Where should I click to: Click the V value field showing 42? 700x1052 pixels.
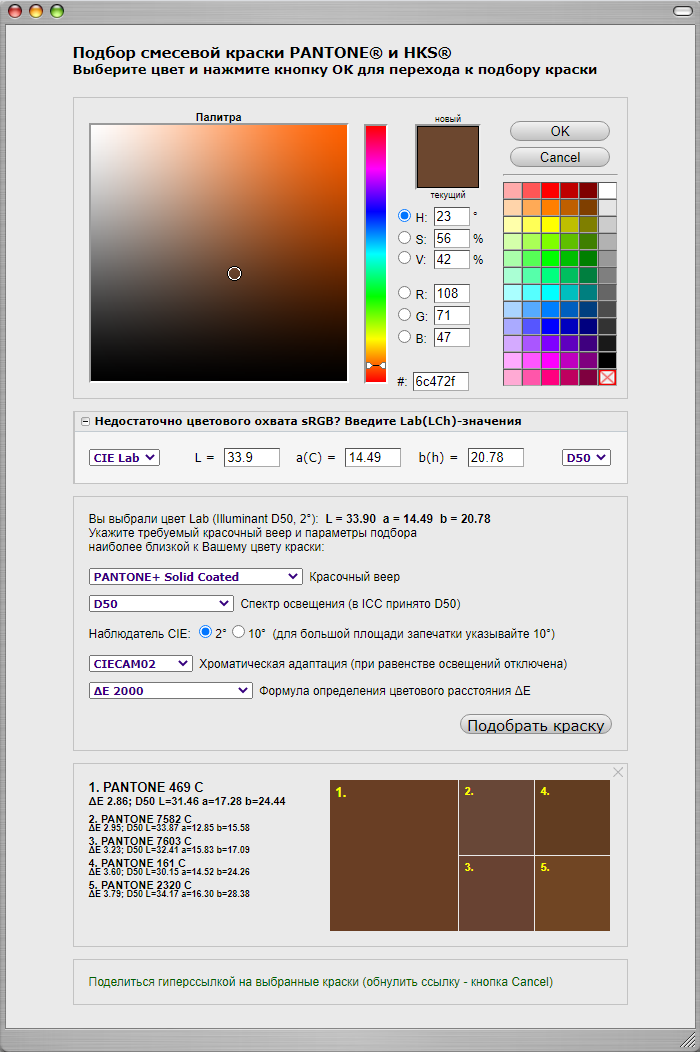[452, 259]
